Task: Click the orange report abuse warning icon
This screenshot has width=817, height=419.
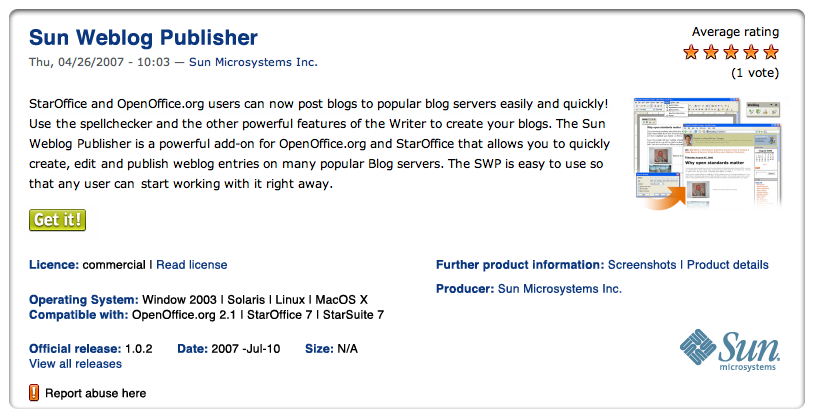Action: (35, 393)
